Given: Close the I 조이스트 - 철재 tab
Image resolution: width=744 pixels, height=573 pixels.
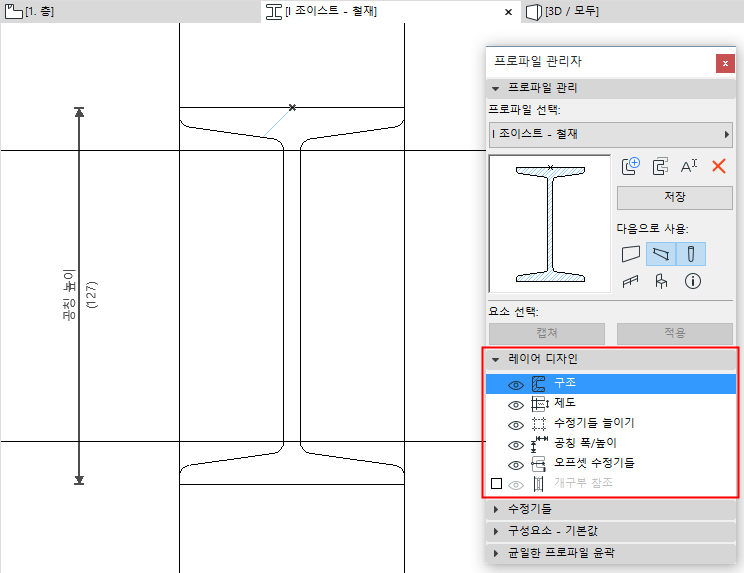Looking at the screenshot, I should (x=508, y=12).
